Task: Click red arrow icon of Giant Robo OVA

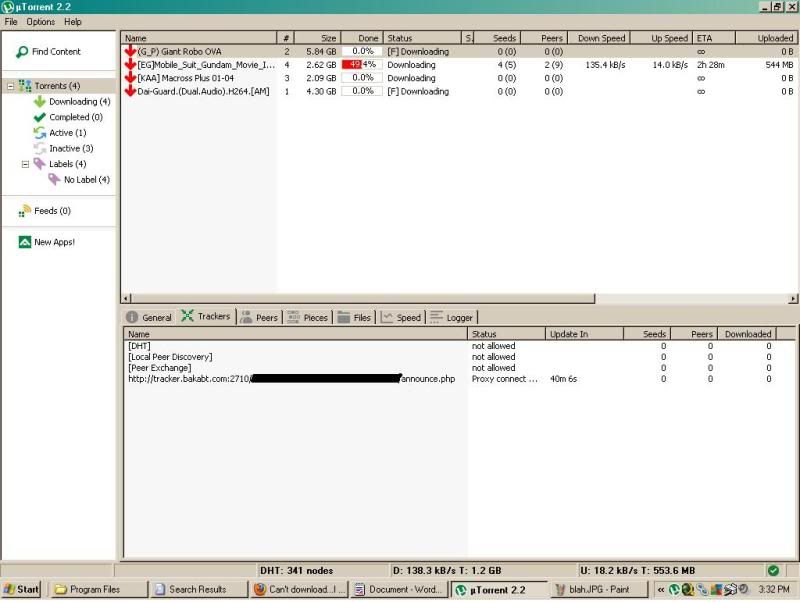Action: (130, 51)
